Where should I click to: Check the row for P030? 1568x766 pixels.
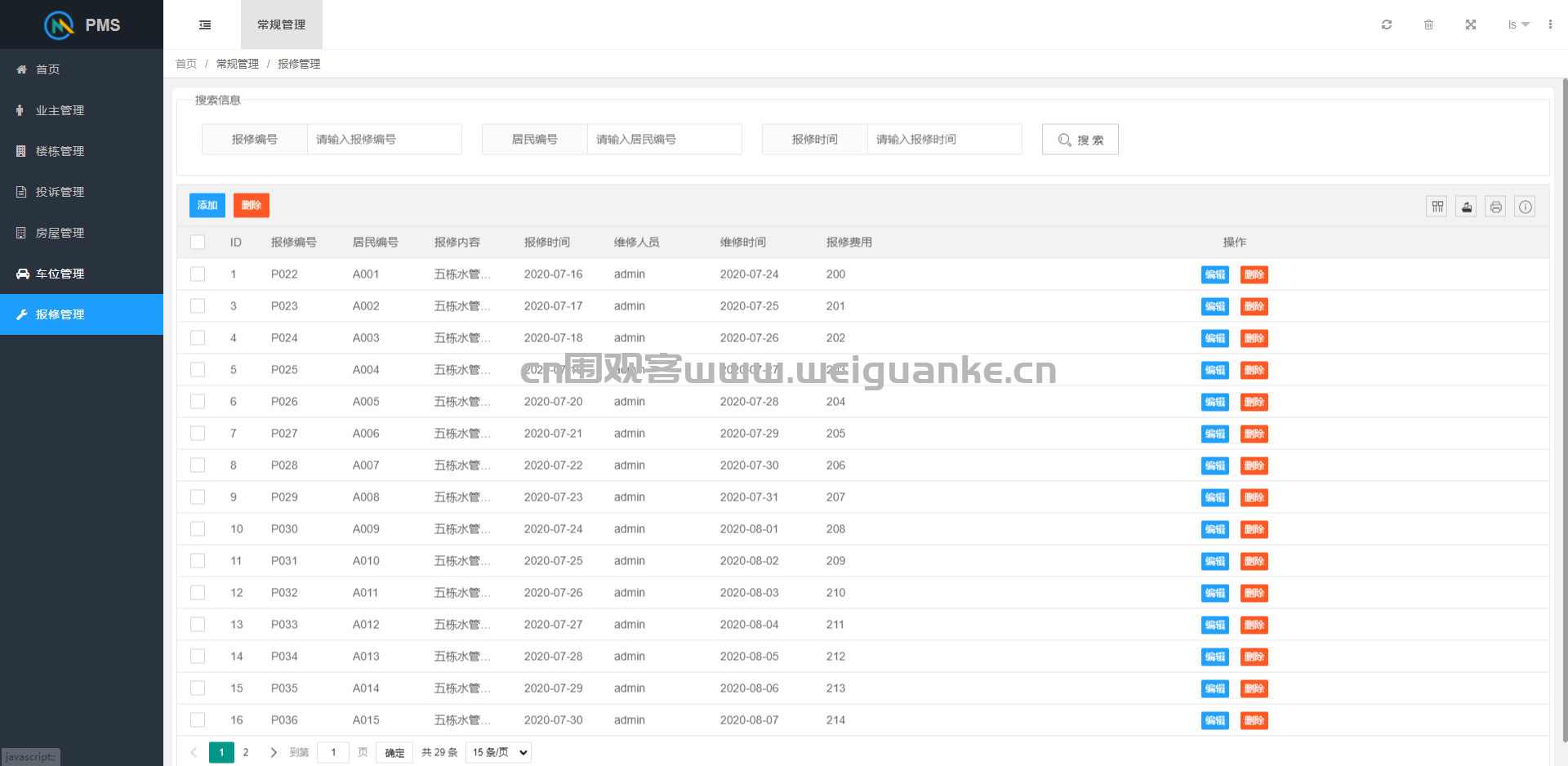(198, 529)
